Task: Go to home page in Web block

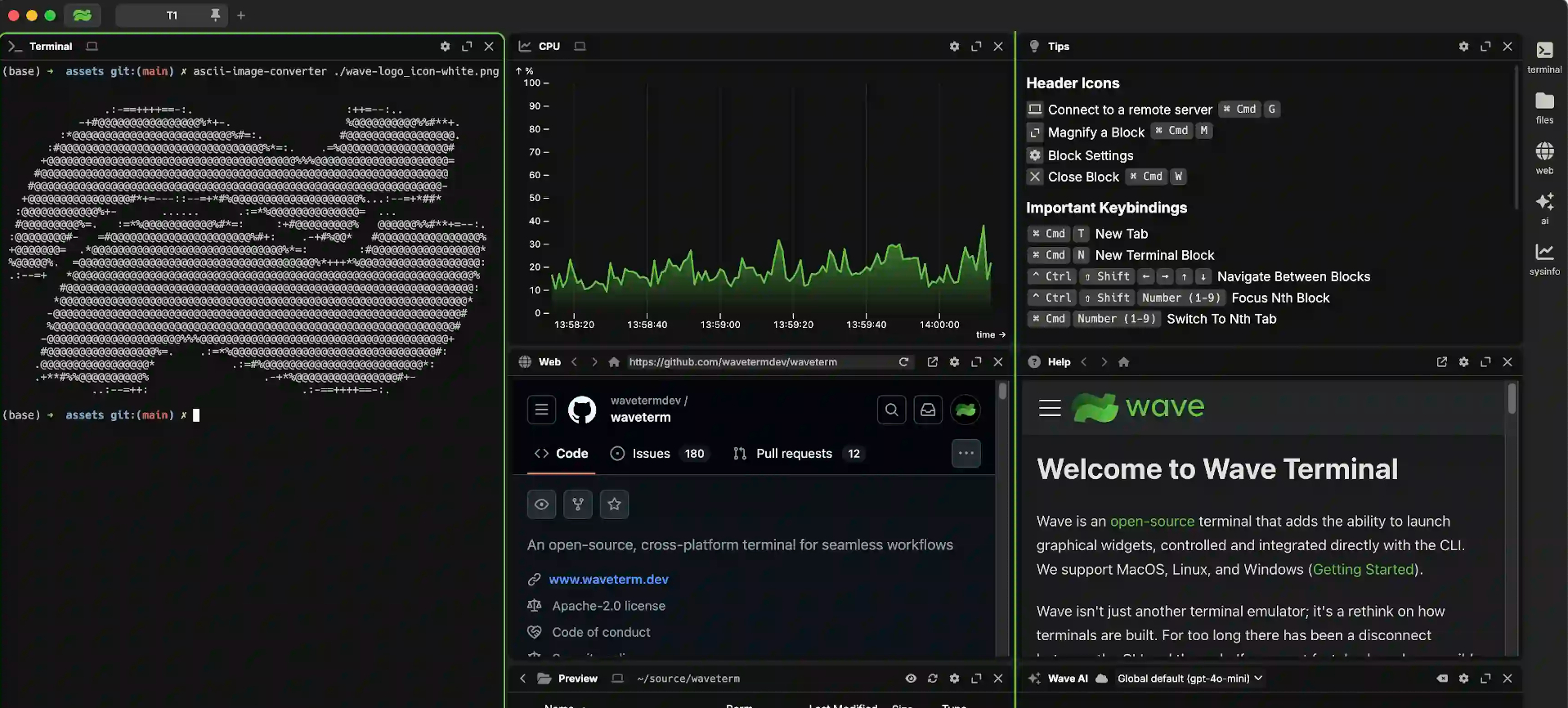Action: click(614, 362)
